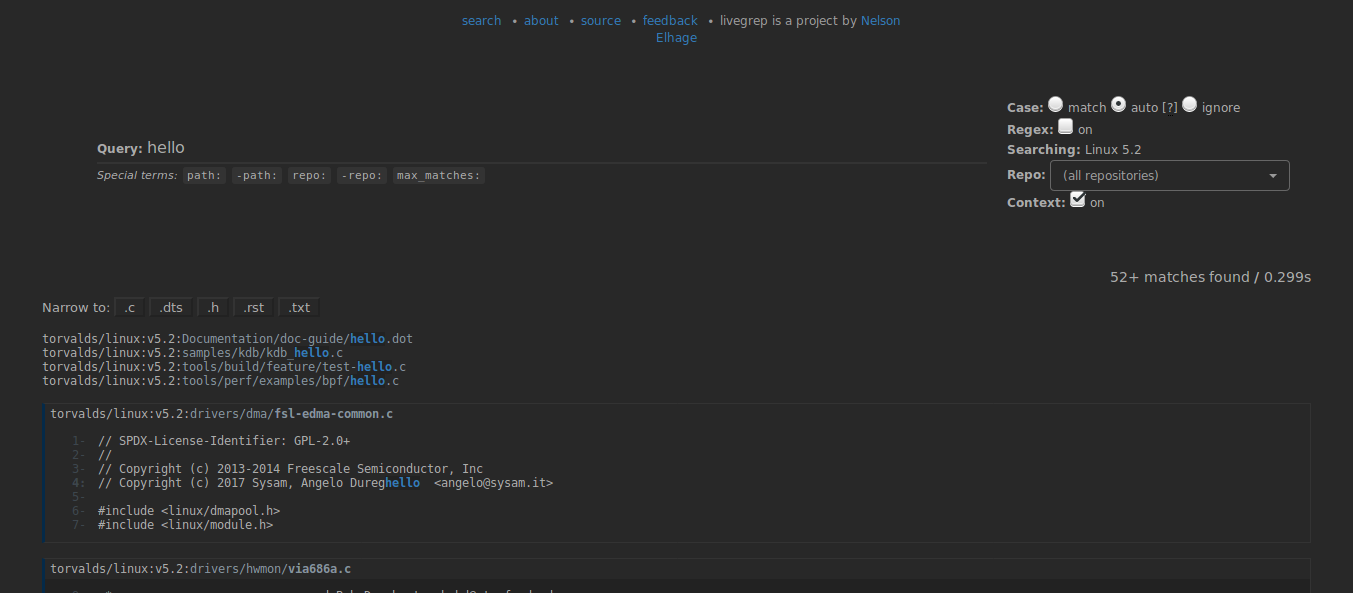Viewport: 1353px width, 593px height.
Task: Narrow results to .rst files
Action: [x=253, y=308]
